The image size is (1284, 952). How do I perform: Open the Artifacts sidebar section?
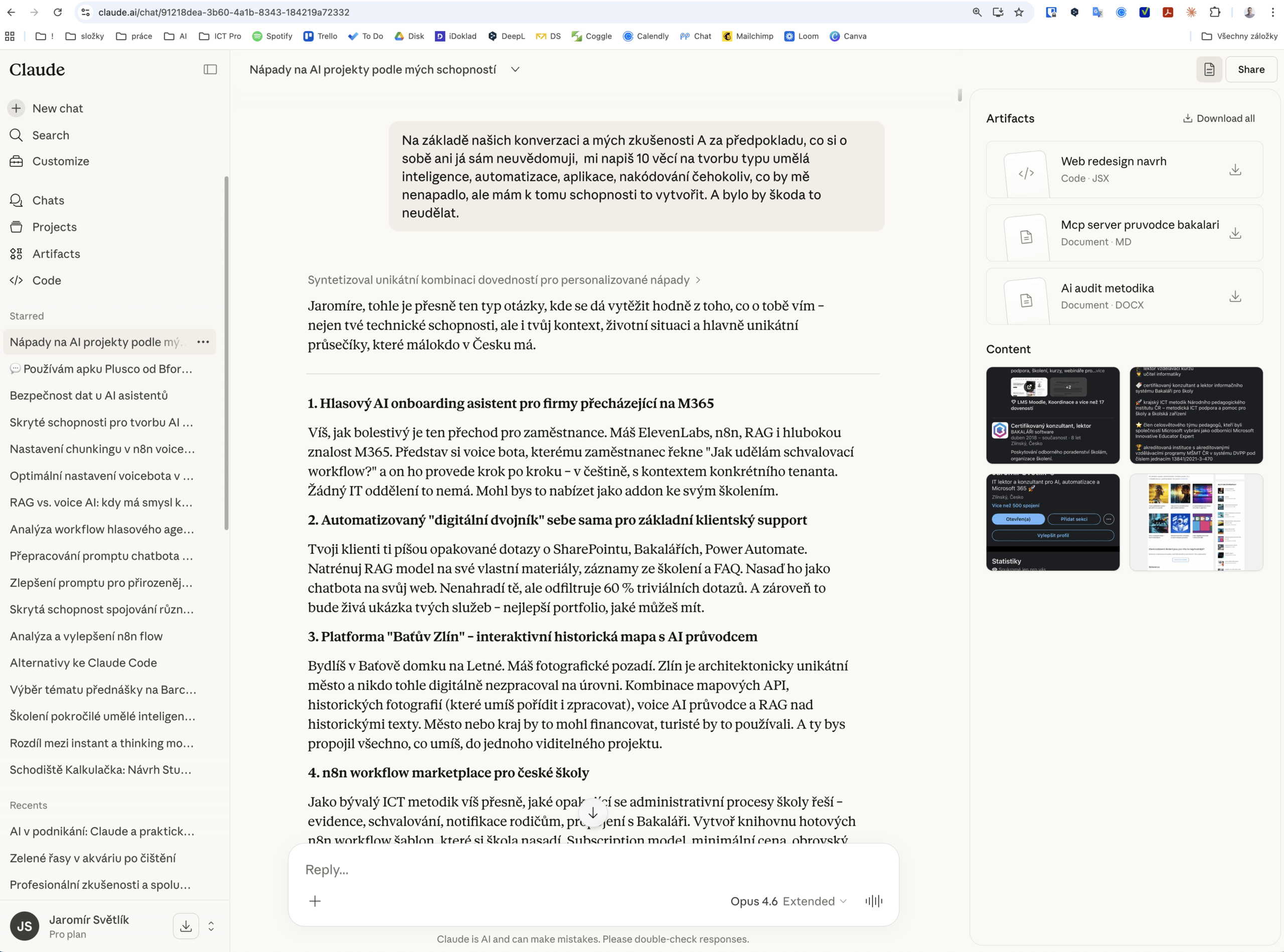coord(56,254)
